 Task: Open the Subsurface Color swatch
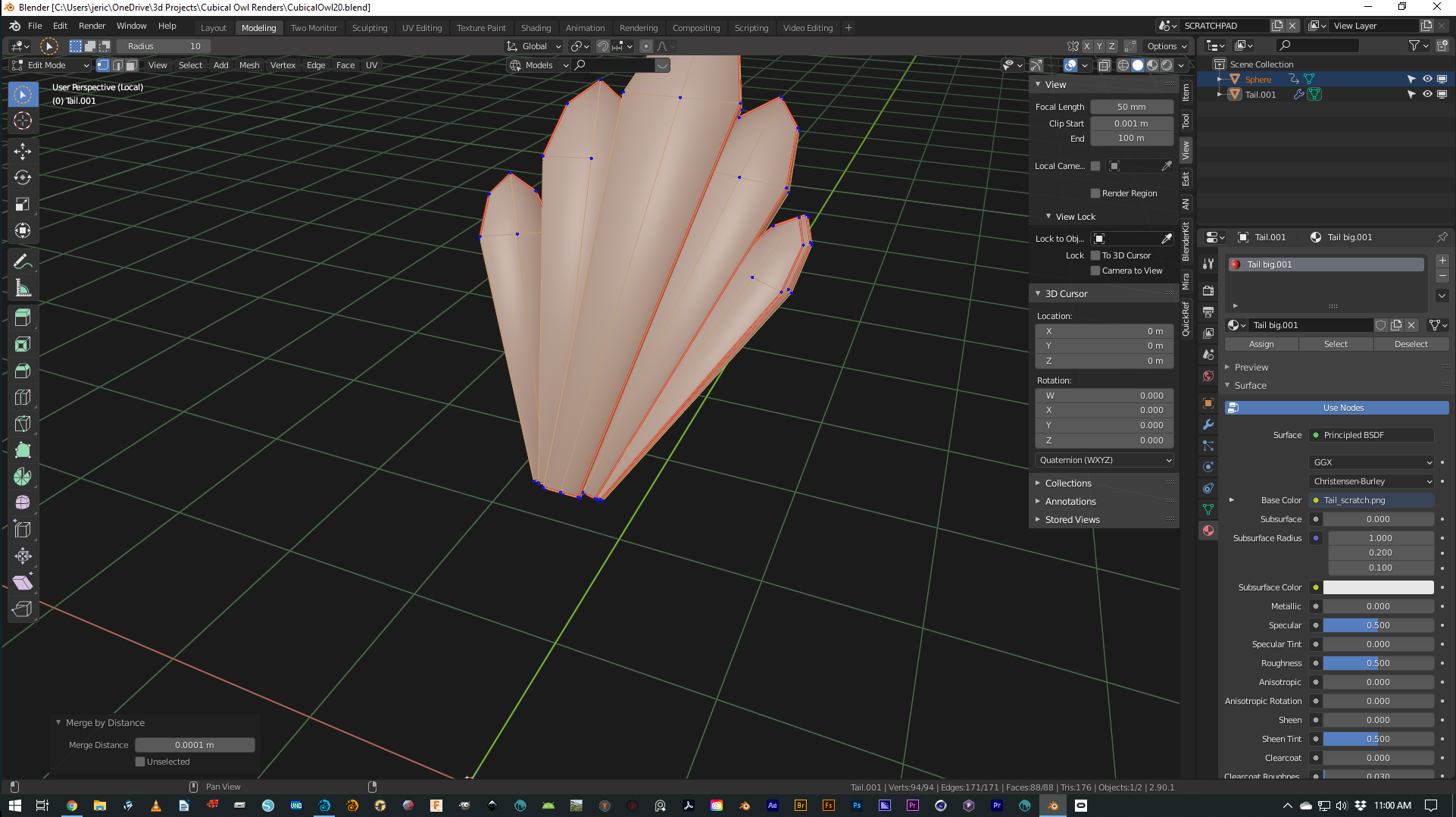click(x=1378, y=587)
